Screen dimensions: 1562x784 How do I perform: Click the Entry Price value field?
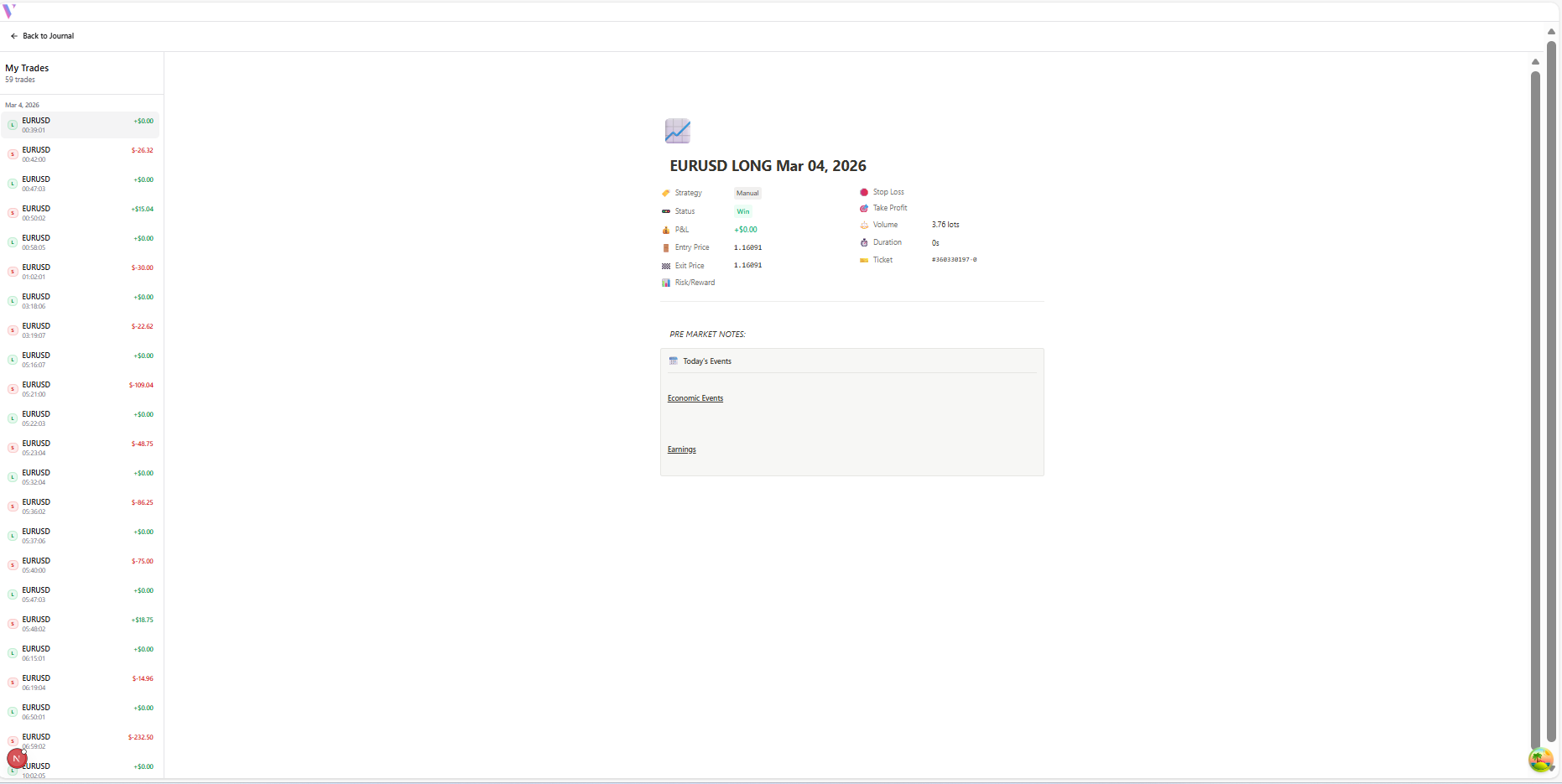click(747, 247)
